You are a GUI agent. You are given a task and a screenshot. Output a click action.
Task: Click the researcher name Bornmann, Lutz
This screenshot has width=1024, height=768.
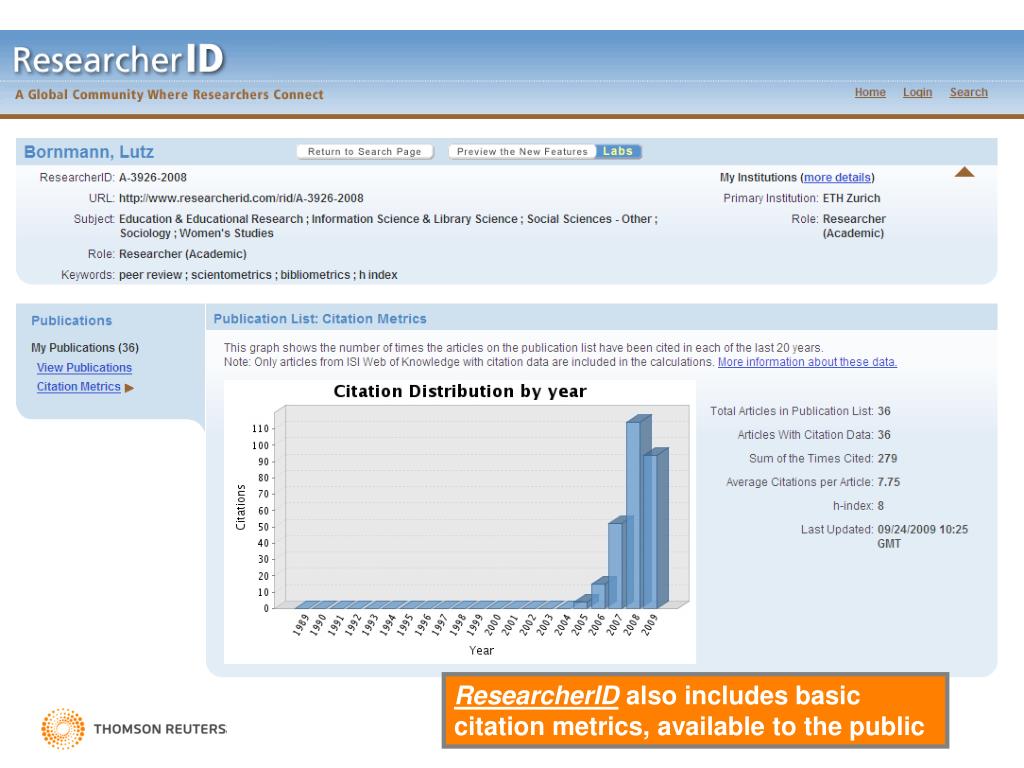pos(89,152)
